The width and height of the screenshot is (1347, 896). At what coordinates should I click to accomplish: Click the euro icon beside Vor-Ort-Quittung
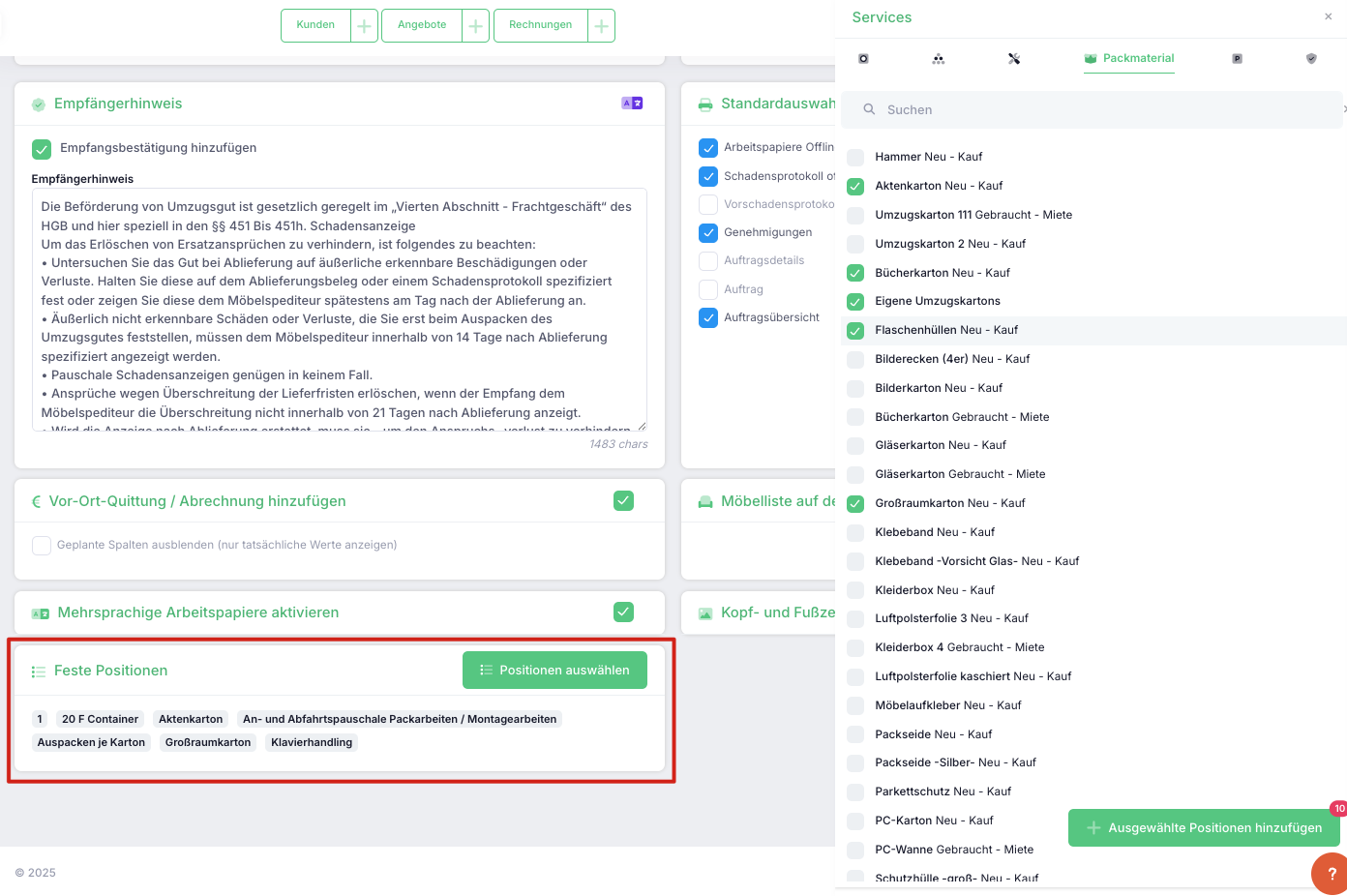coord(37,501)
